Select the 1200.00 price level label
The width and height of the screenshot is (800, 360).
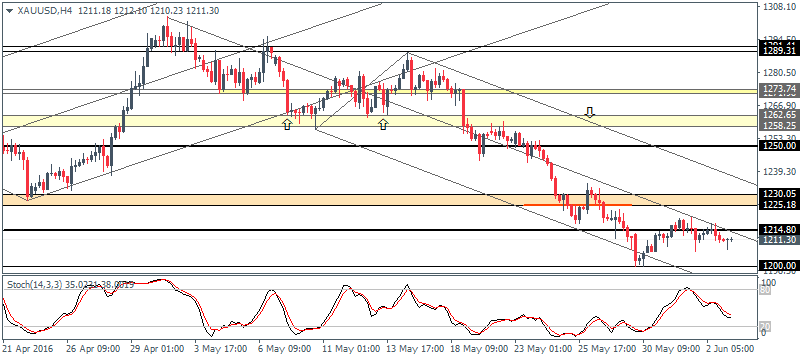coord(779,266)
